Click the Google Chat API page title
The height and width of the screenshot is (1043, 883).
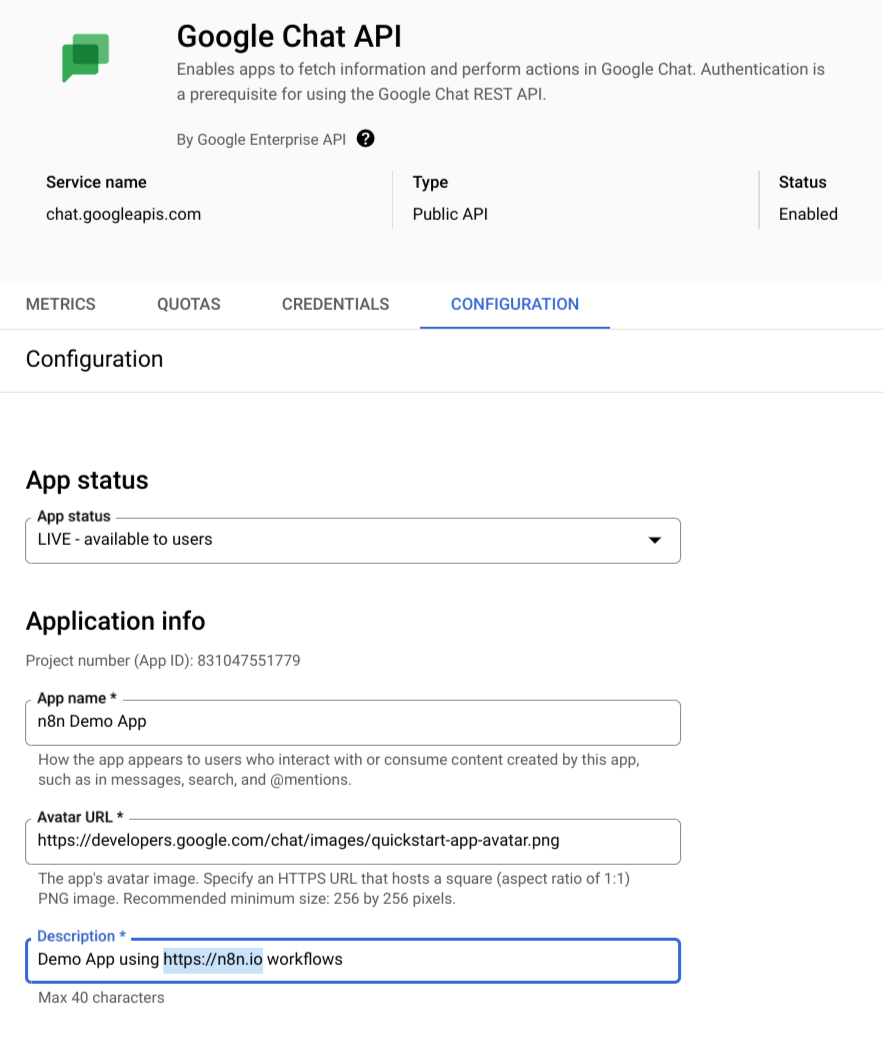pyautogui.click(x=289, y=37)
